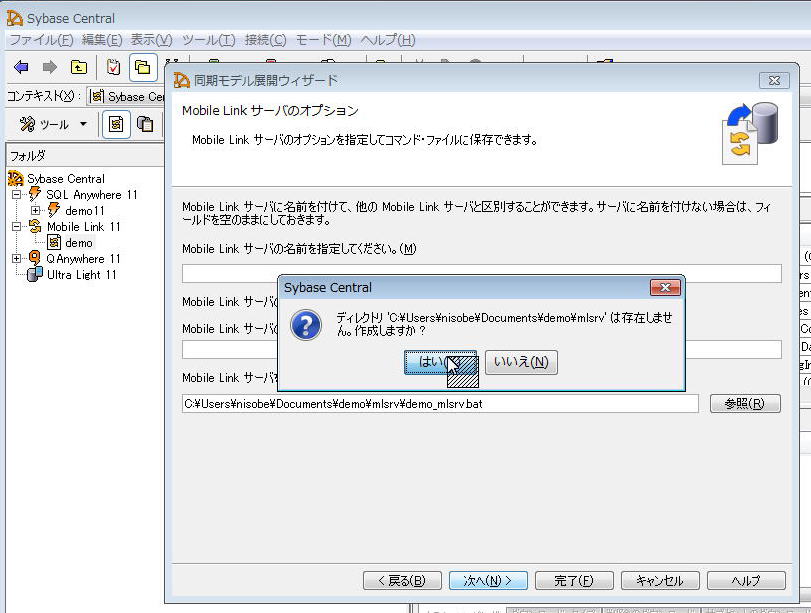This screenshot has height=613, width=811.
Task: Click the back arrow toolbar icon
Action: (x=21, y=67)
